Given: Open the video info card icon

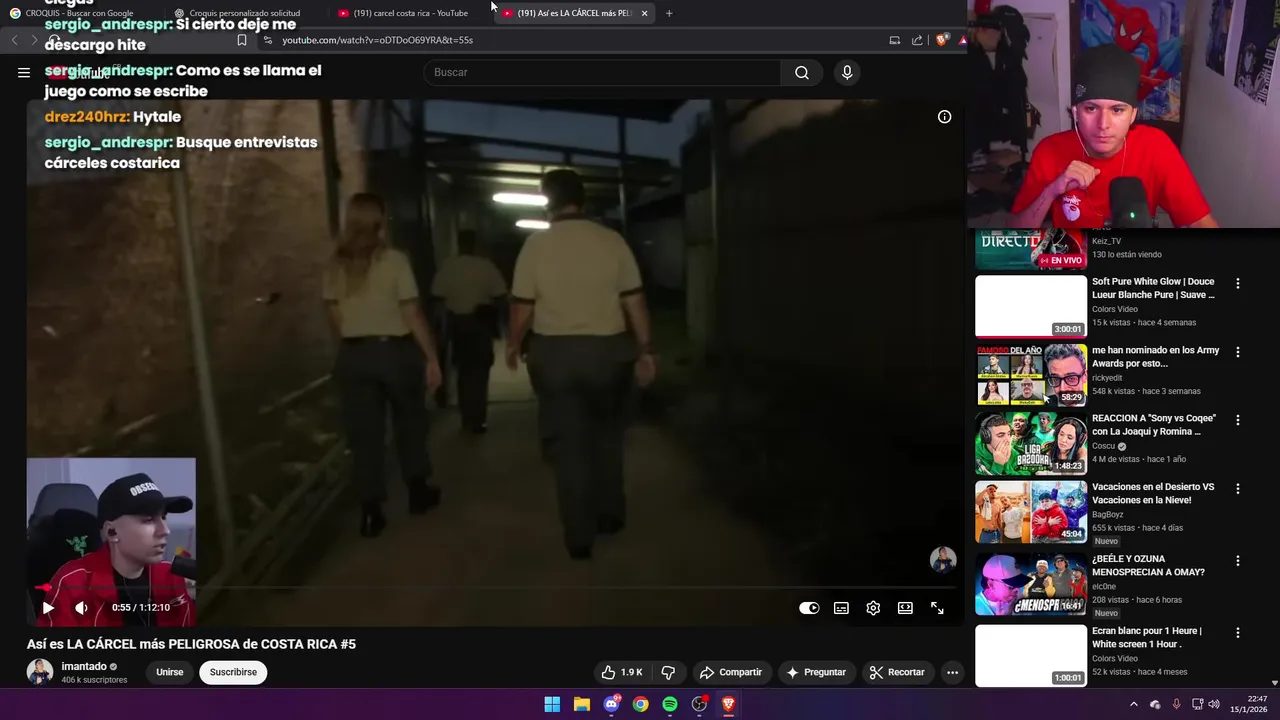Looking at the screenshot, I should tap(944, 117).
